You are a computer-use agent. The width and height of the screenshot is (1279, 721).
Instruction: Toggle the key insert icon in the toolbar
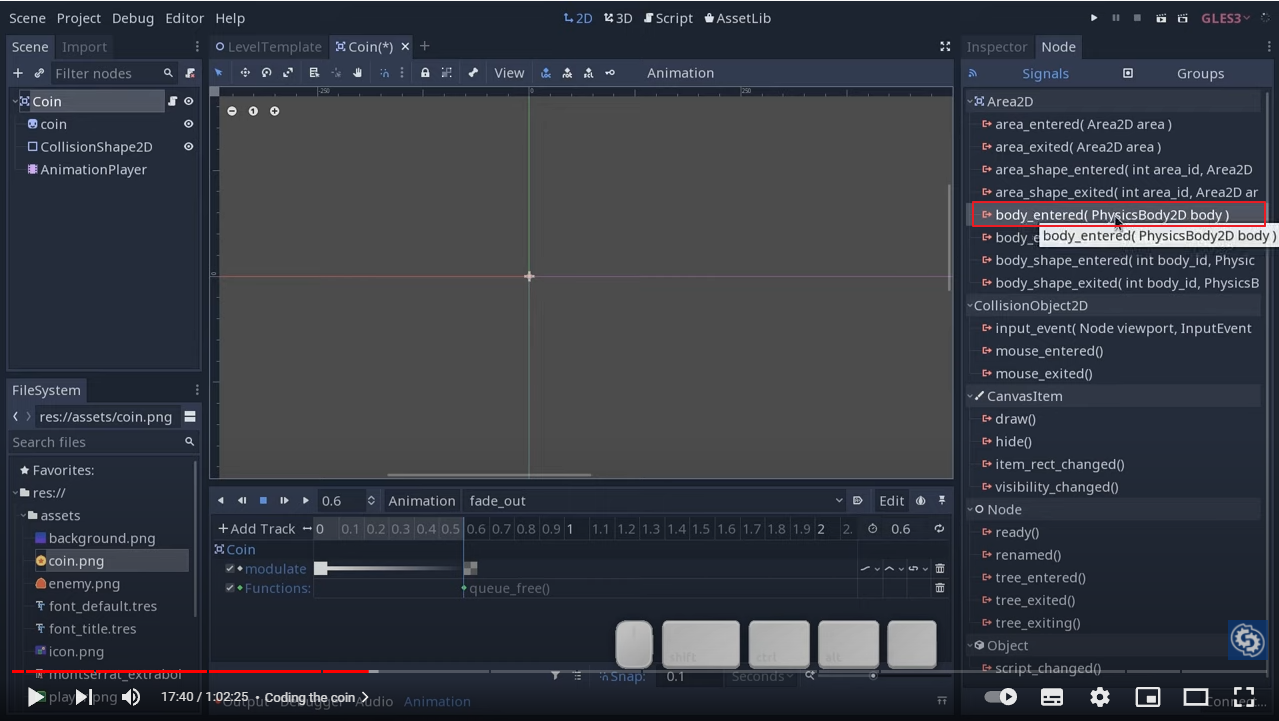point(610,73)
